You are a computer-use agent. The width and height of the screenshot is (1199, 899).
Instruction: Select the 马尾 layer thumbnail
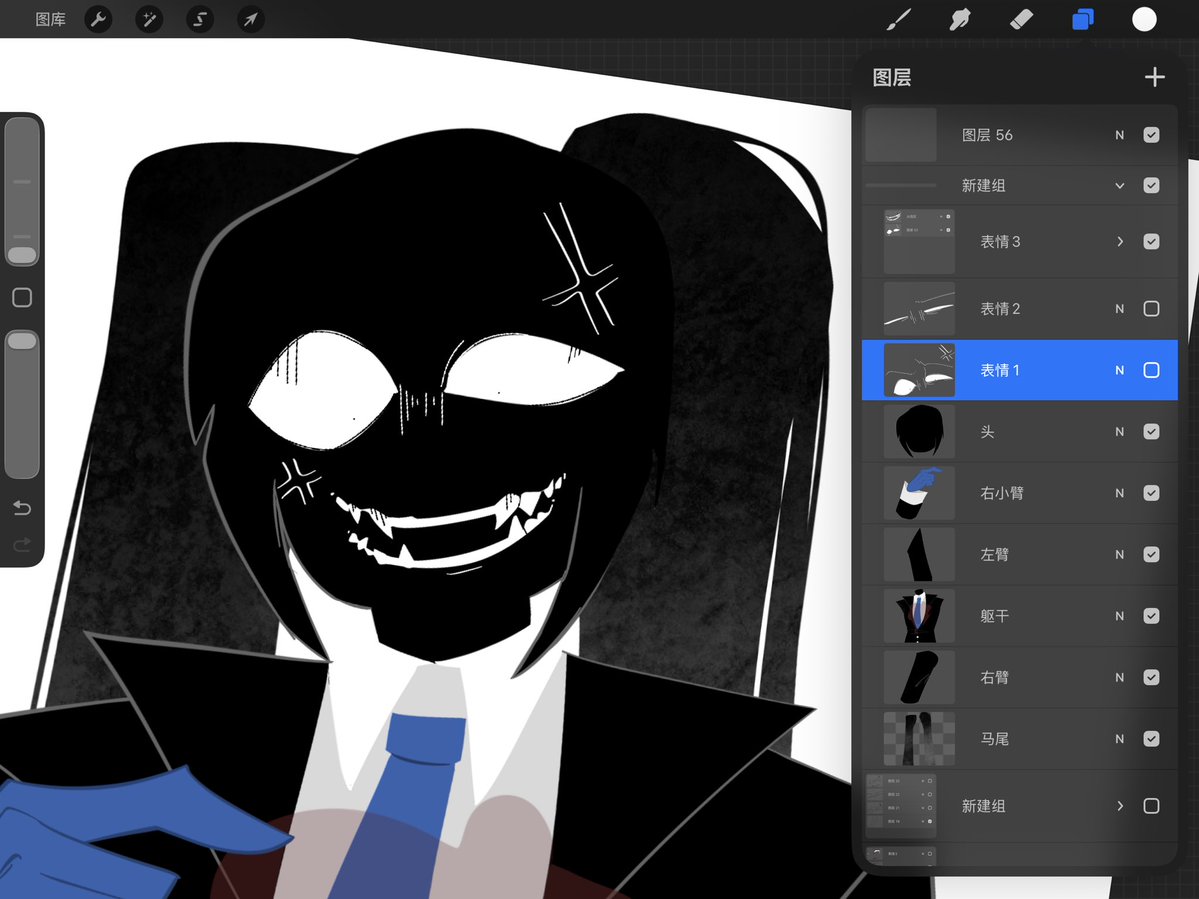(x=919, y=738)
